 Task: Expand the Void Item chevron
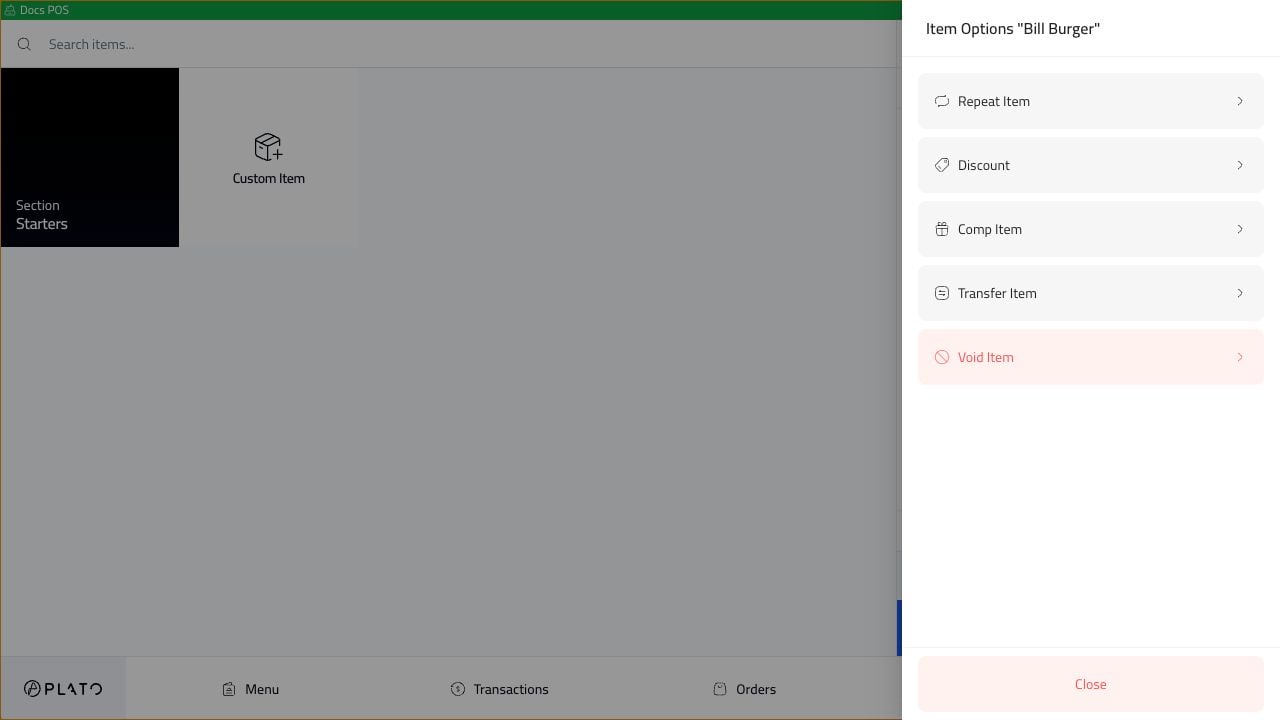[1240, 357]
